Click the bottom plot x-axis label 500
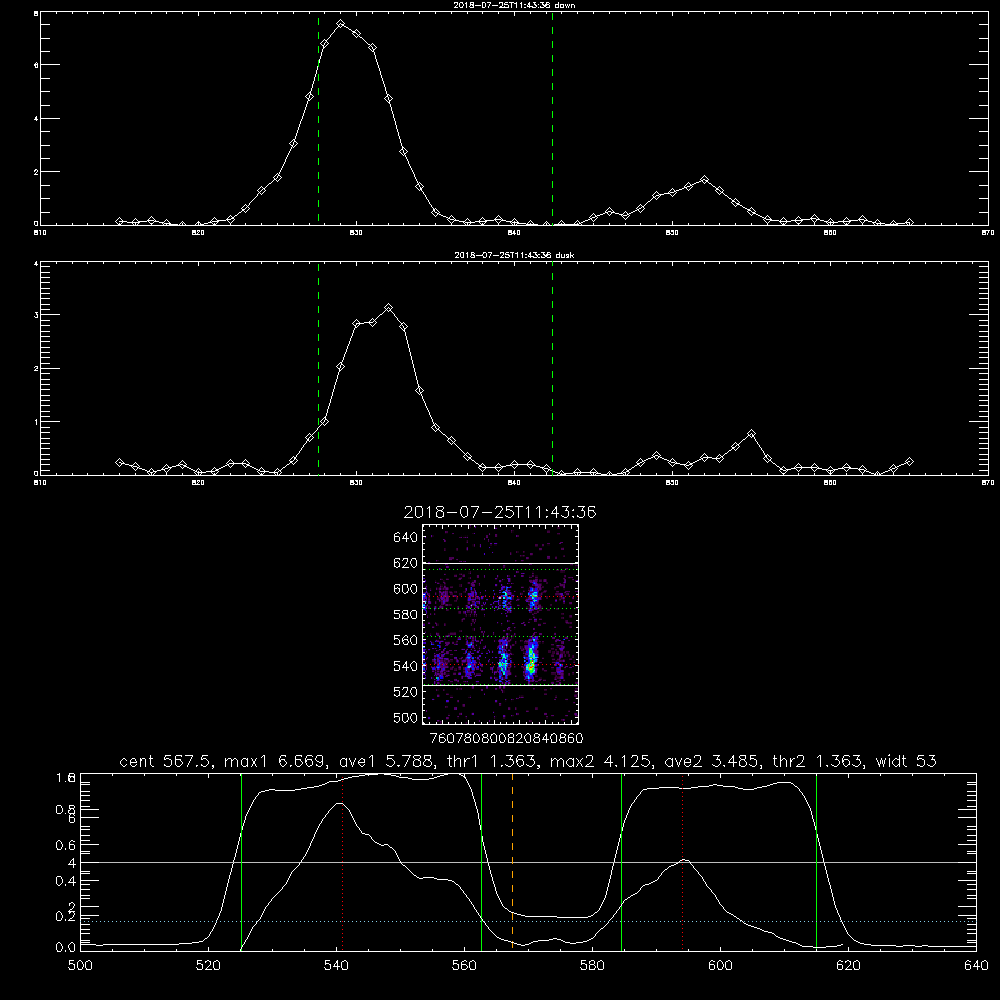The height and width of the screenshot is (1000, 1000). pos(80,966)
